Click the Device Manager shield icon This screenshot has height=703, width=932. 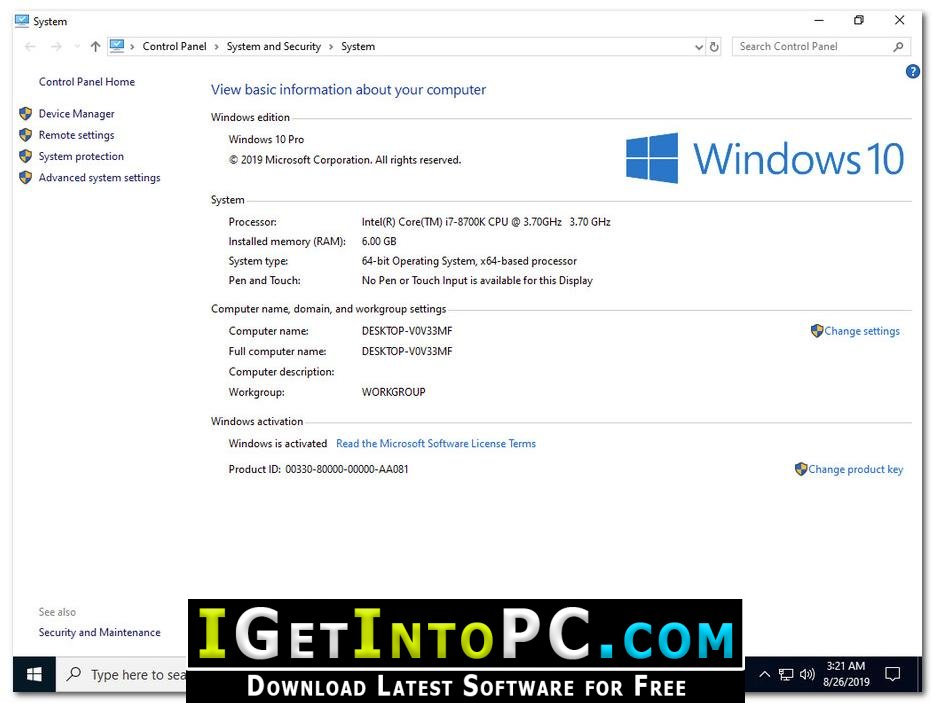tap(25, 114)
